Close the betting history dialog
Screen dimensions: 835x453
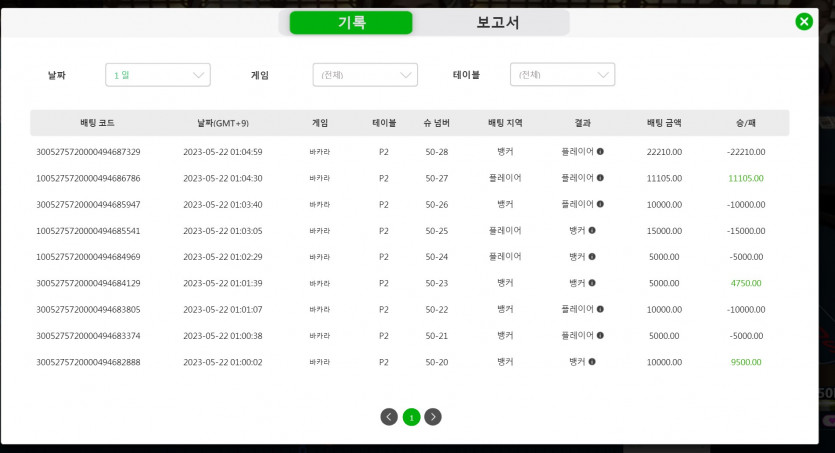[x=804, y=21]
